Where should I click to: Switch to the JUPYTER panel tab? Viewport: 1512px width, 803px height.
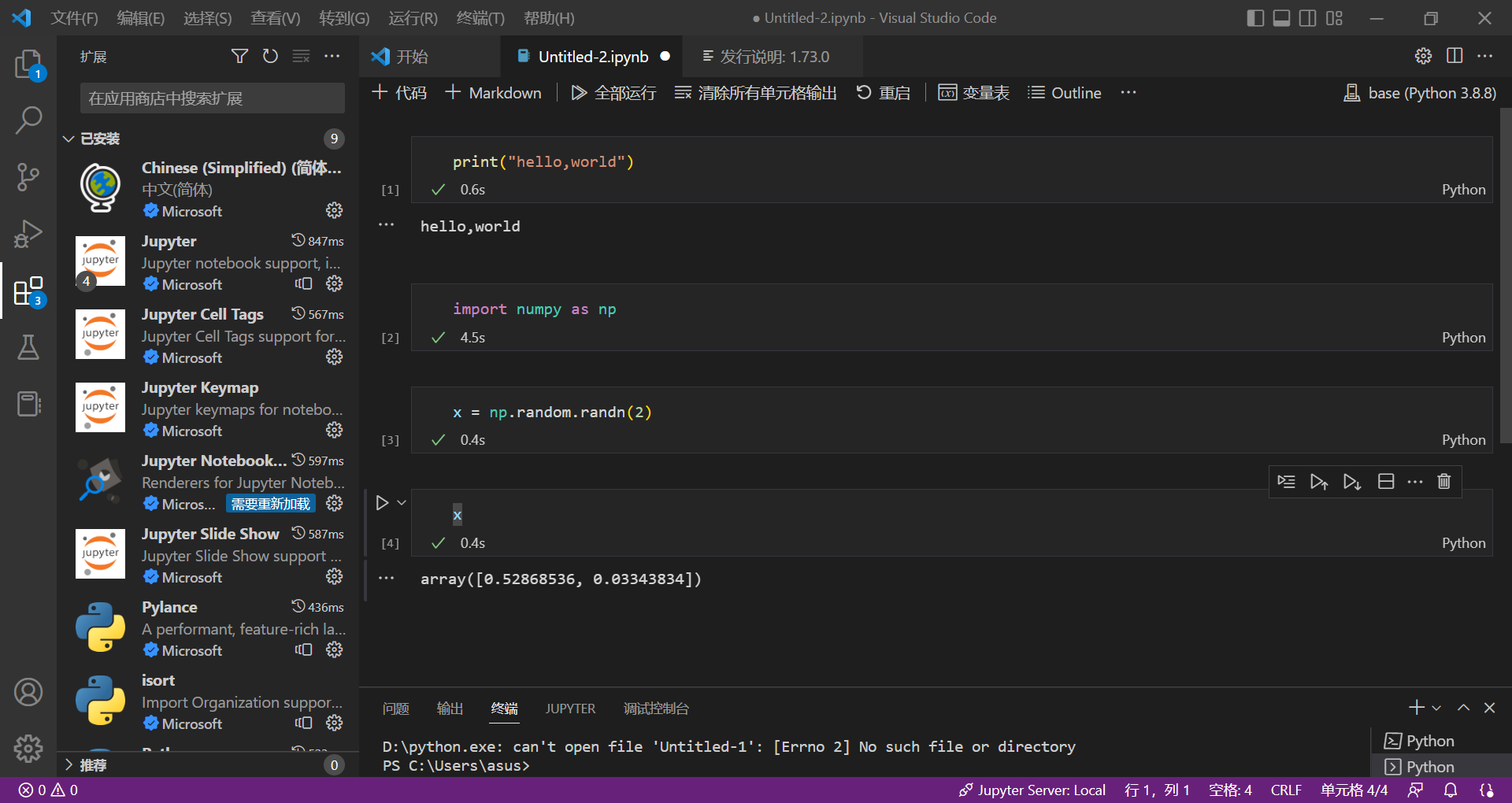point(571,709)
